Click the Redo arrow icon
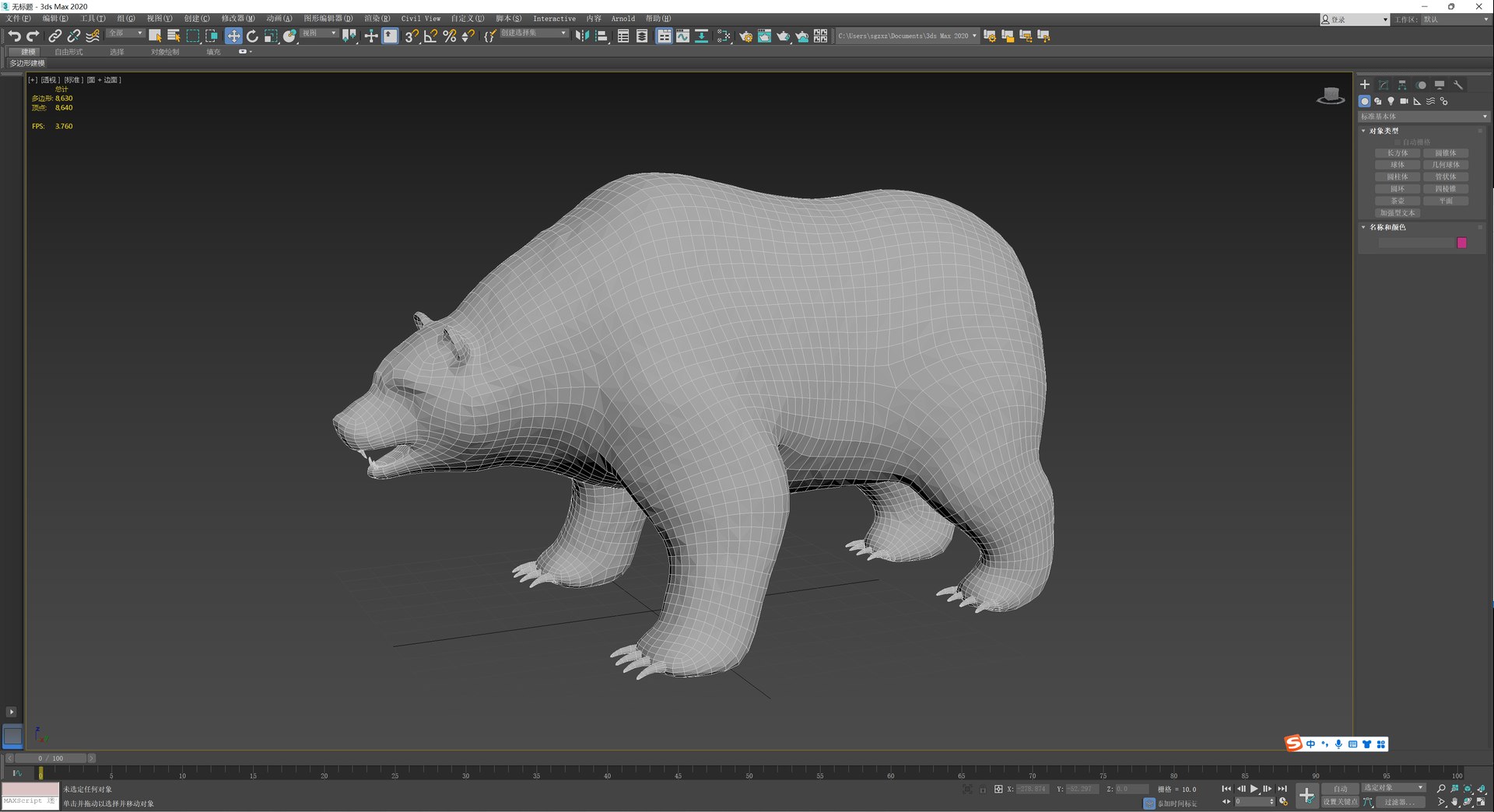Image resolution: width=1494 pixels, height=812 pixels. [33, 36]
